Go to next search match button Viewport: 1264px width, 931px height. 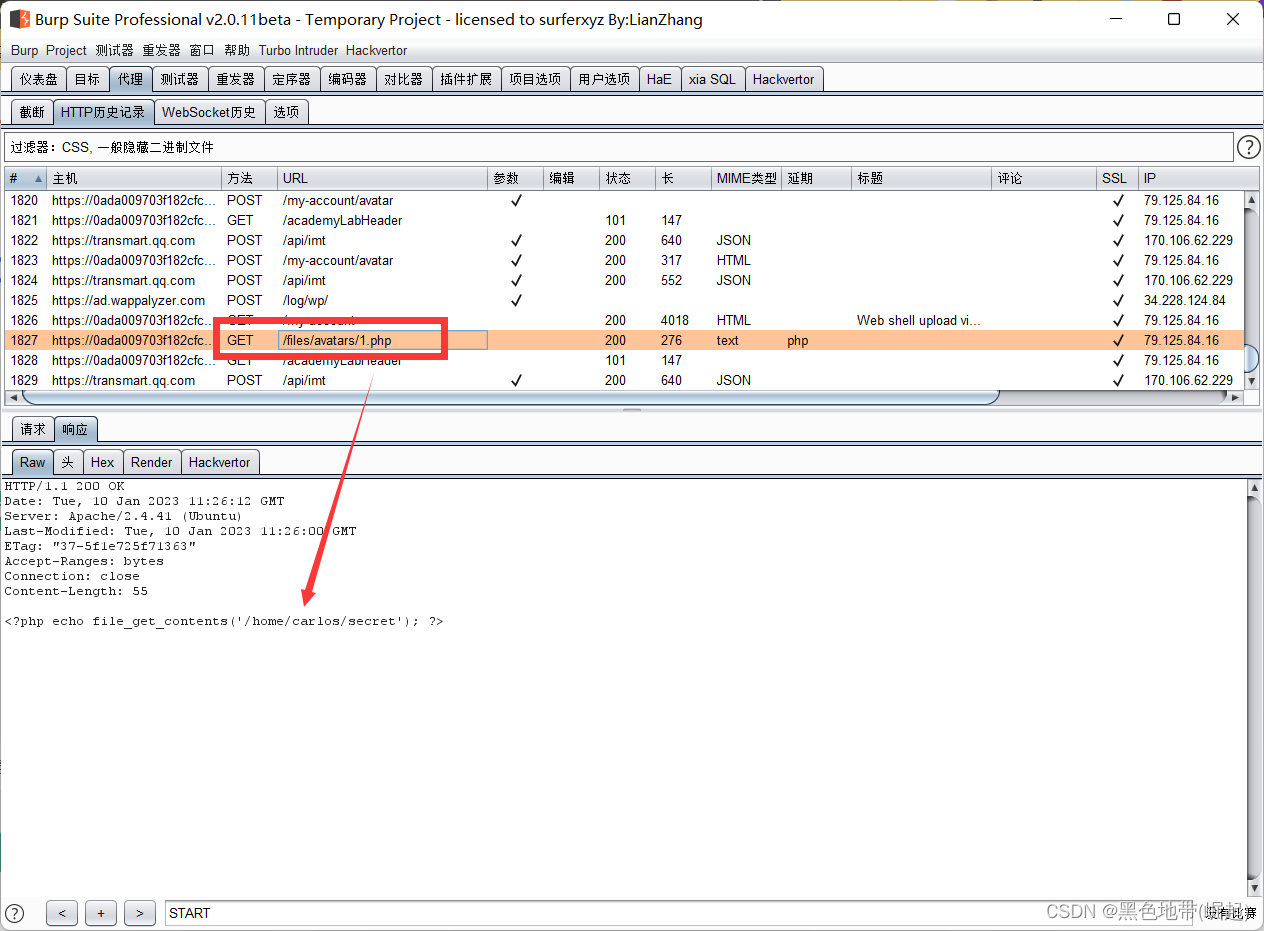pyautogui.click(x=140, y=913)
